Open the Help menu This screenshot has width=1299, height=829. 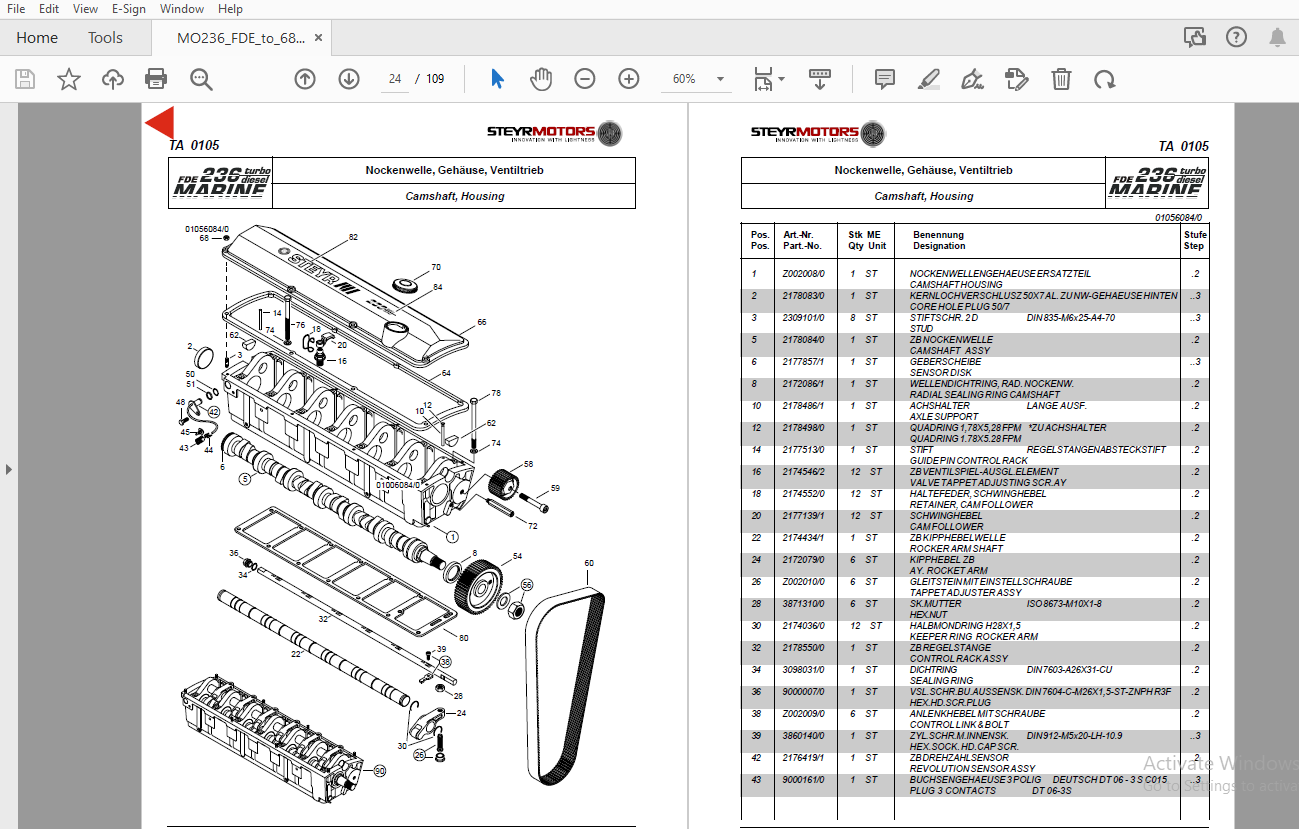tap(230, 9)
